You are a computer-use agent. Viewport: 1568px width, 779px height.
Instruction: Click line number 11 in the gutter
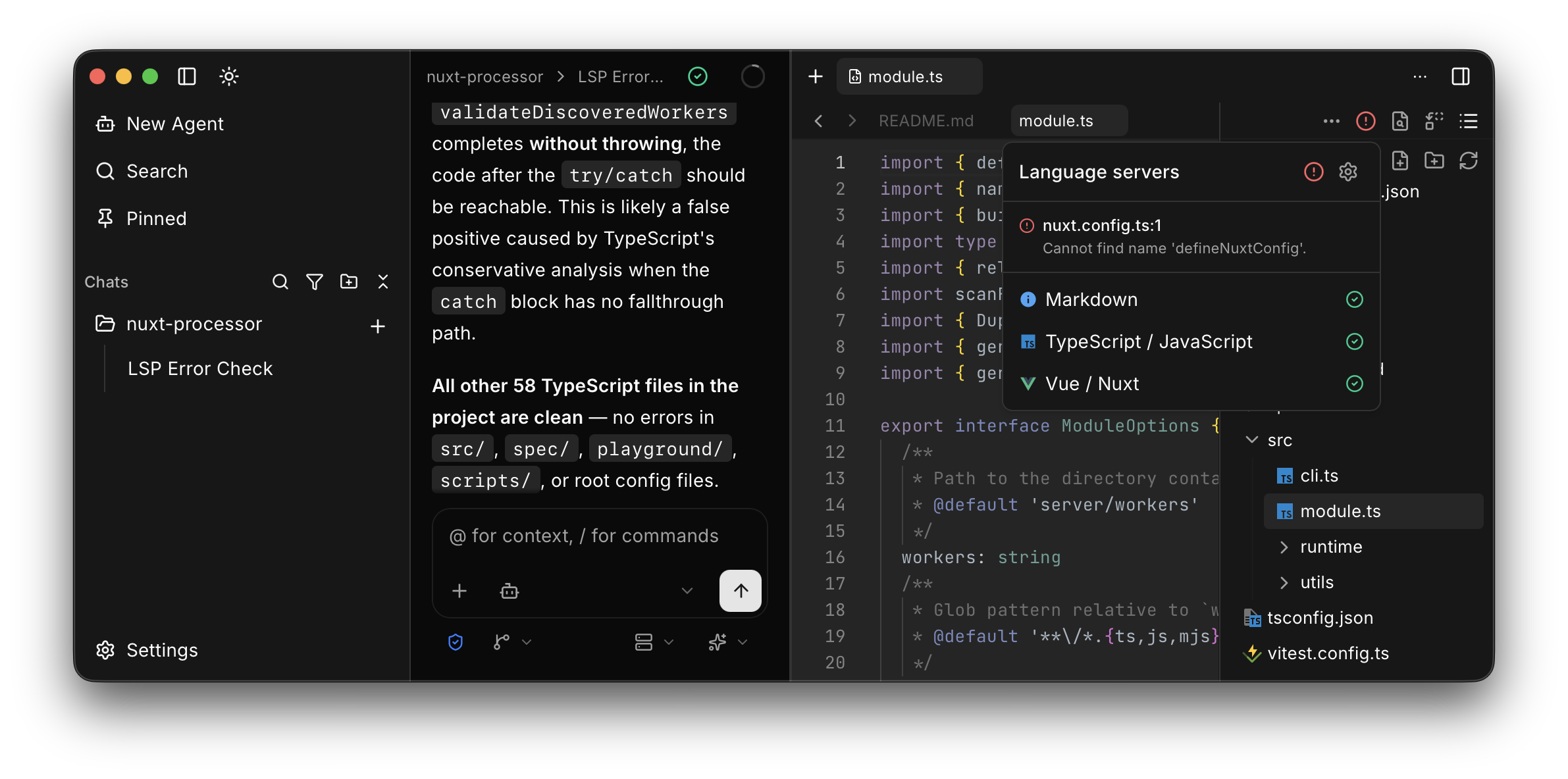pyautogui.click(x=835, y=426)
